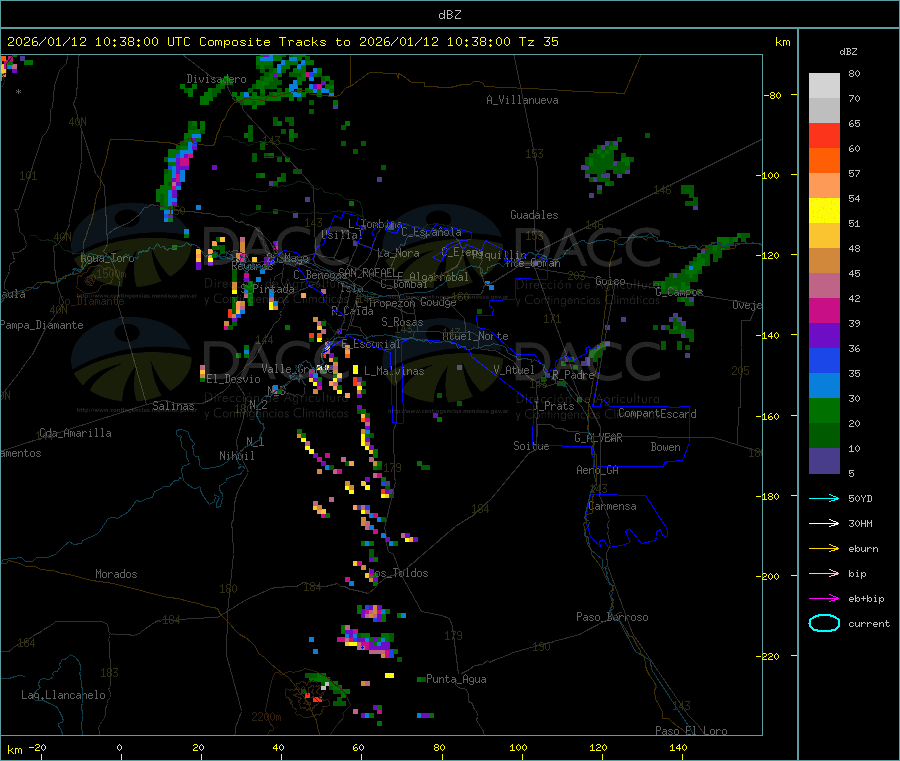Click the 'Atuel_Norte' map label
Screen dimensions: 900x761
pyautogui.click(x=475, y=336)
